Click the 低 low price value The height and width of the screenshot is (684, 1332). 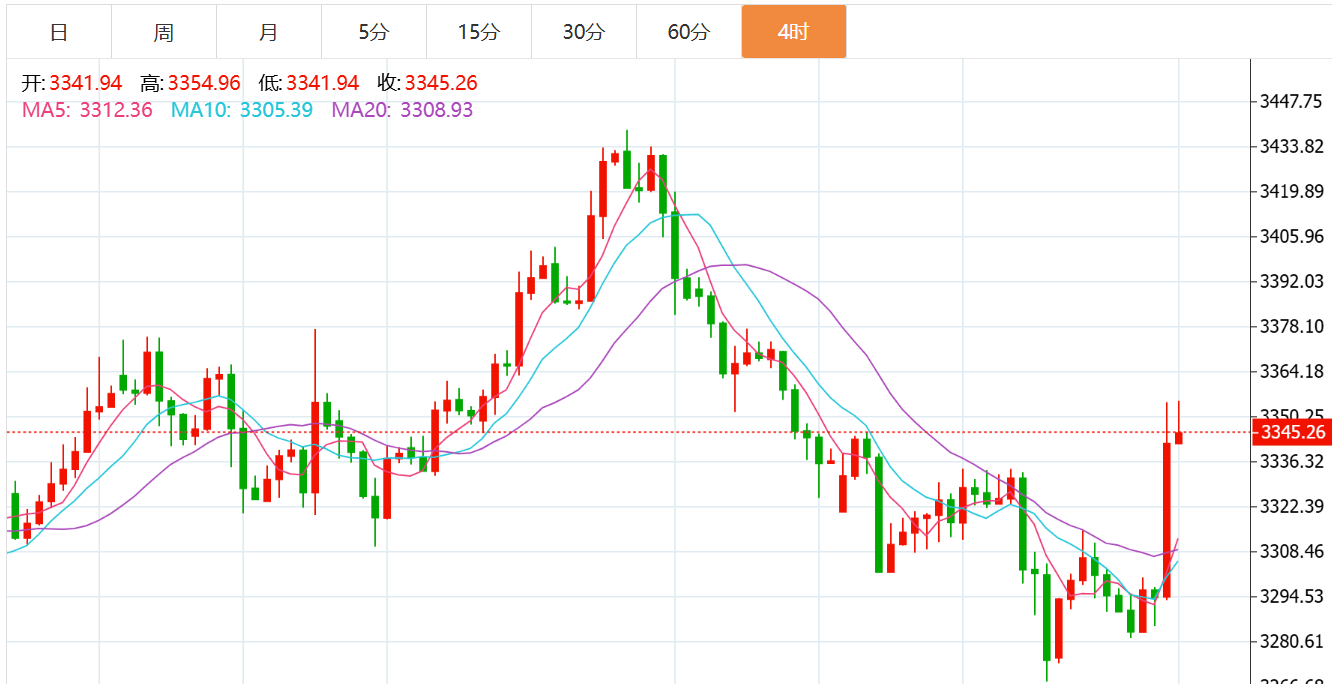tap(322, 83)
